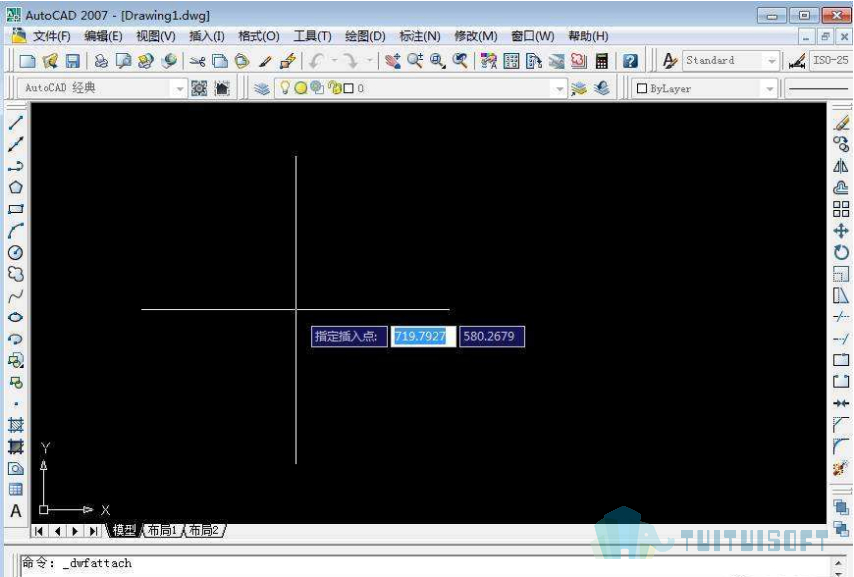The image size is (854, 577).
Task: Select the Ellipse tool
Action: [16, 317]
